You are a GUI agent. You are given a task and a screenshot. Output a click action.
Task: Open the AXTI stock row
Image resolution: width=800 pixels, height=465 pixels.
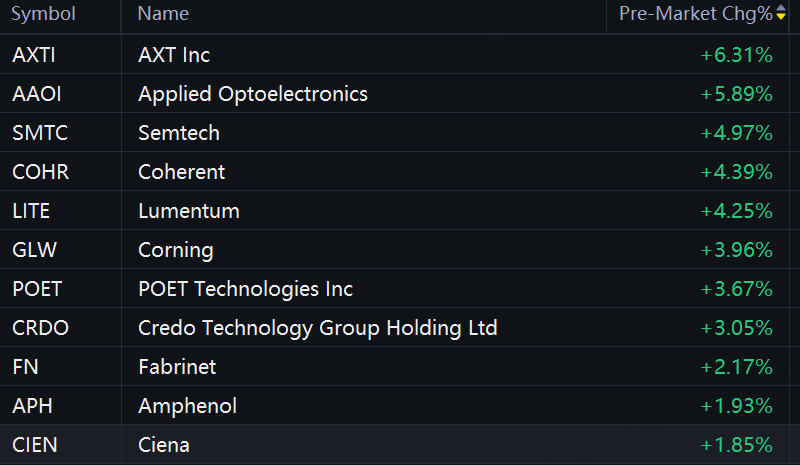pyautogui.click(x=394, y=55)
